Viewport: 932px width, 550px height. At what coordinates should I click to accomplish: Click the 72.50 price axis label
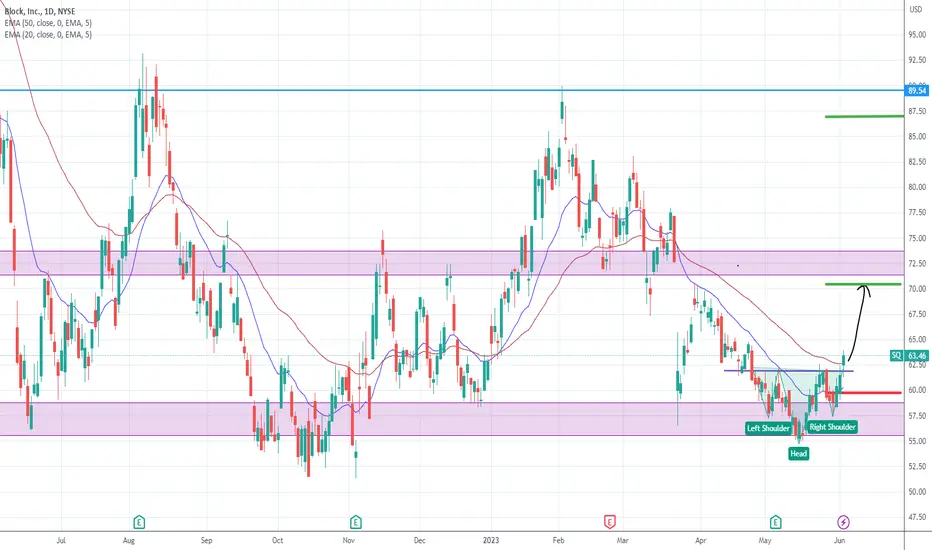pyautogui.click(x=917, y=263)
